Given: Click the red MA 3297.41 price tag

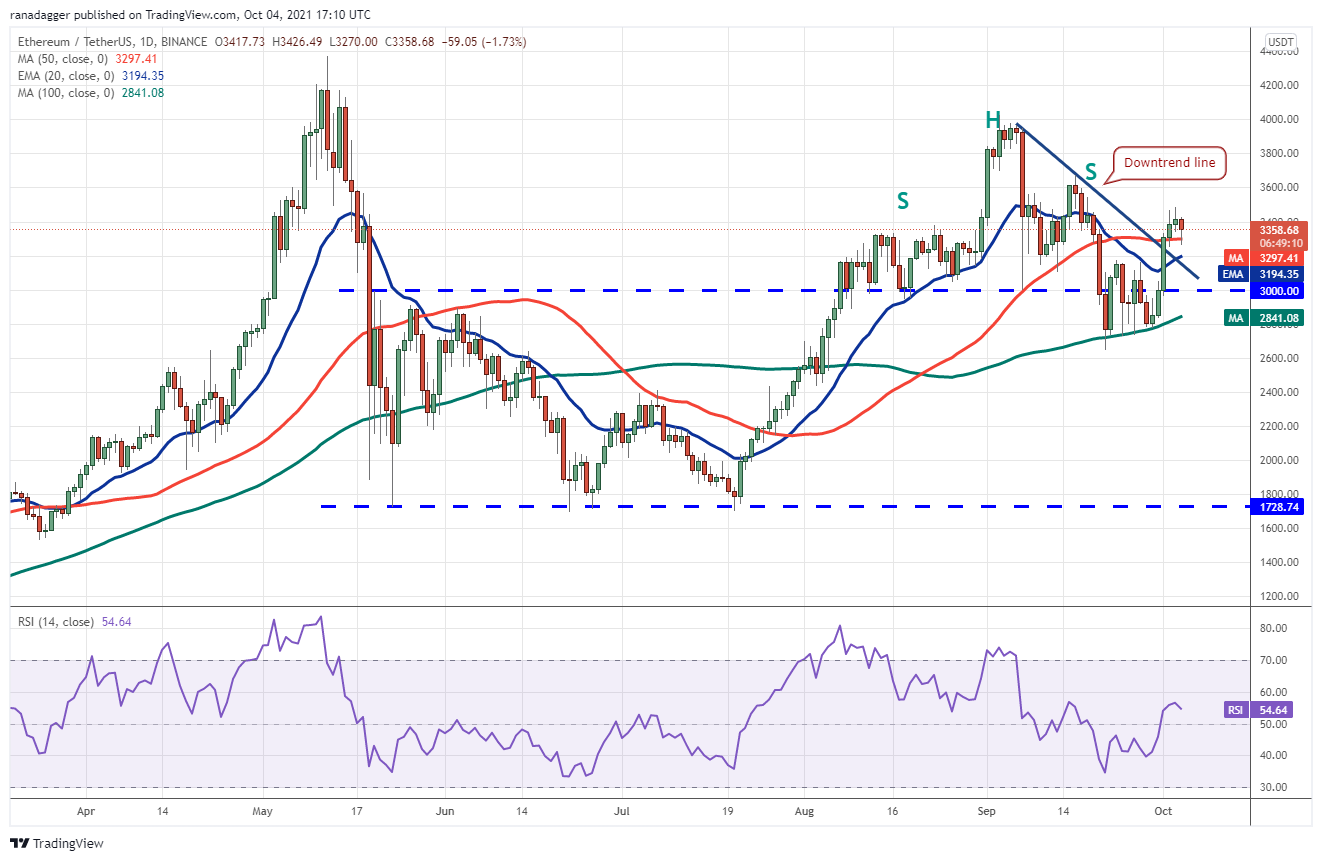Looking at the screenshot, I should 1264,257.
